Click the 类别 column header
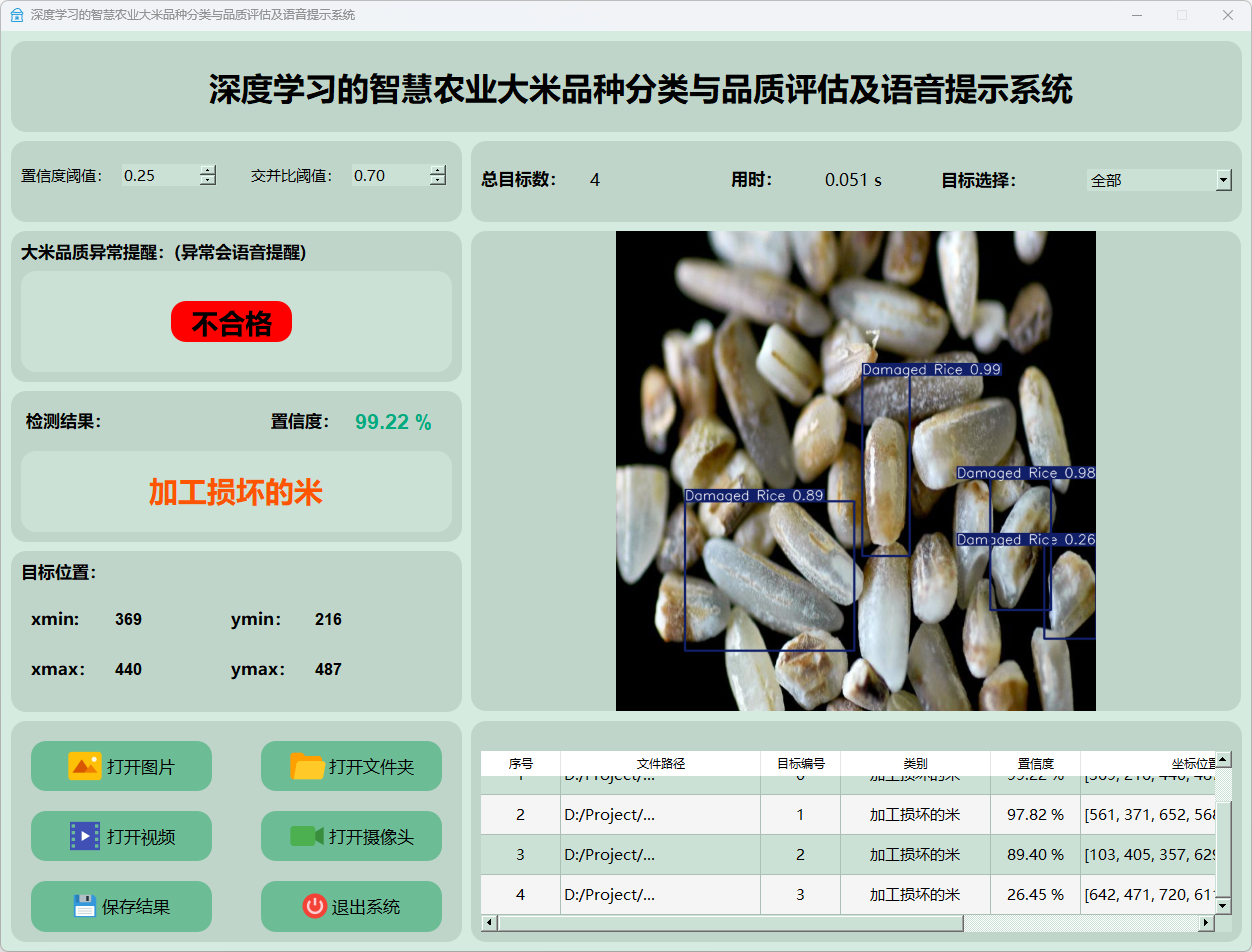The image size is (1252, 952). [915, 763]
